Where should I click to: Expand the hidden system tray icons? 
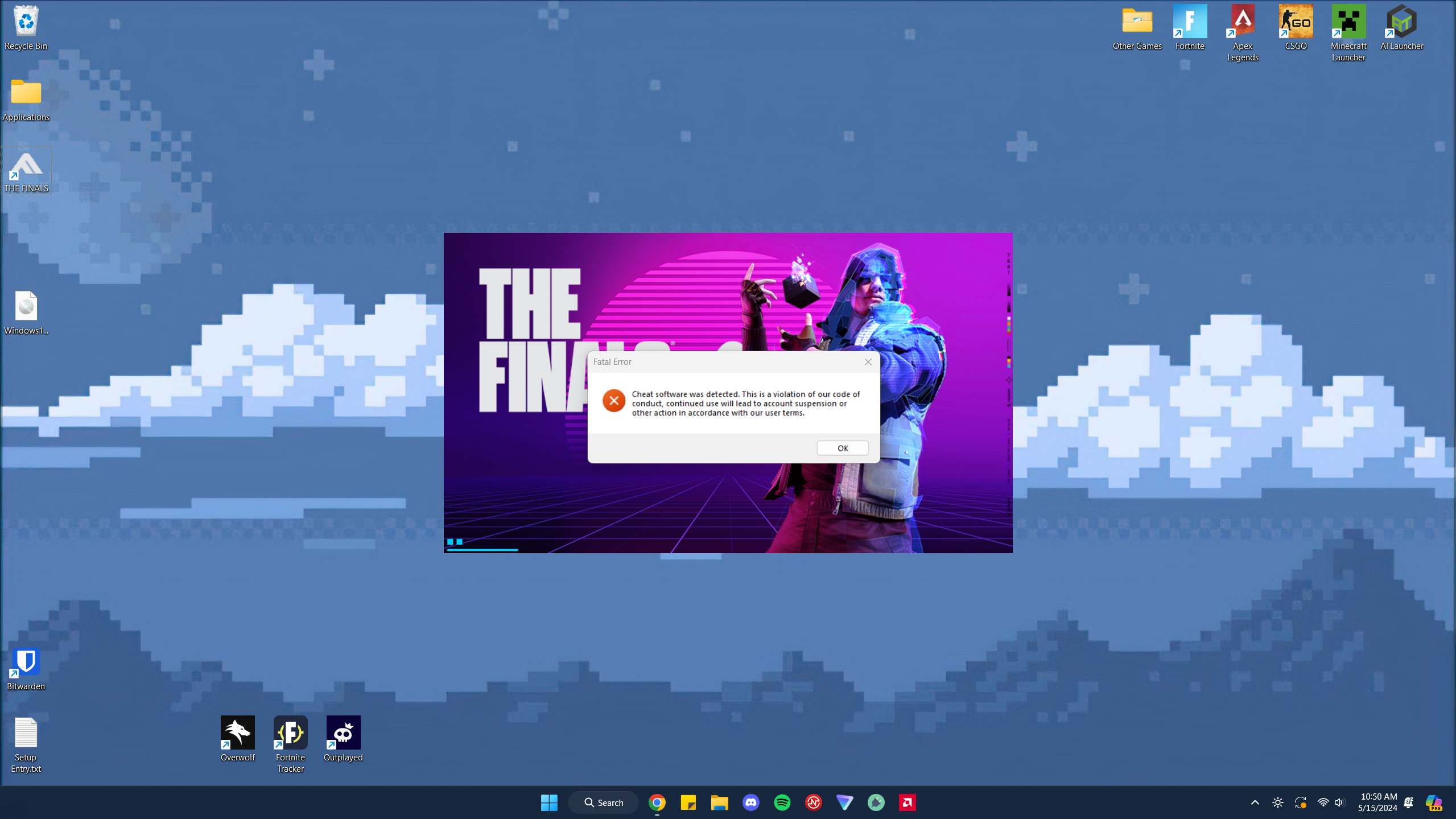pos(1255,802)
